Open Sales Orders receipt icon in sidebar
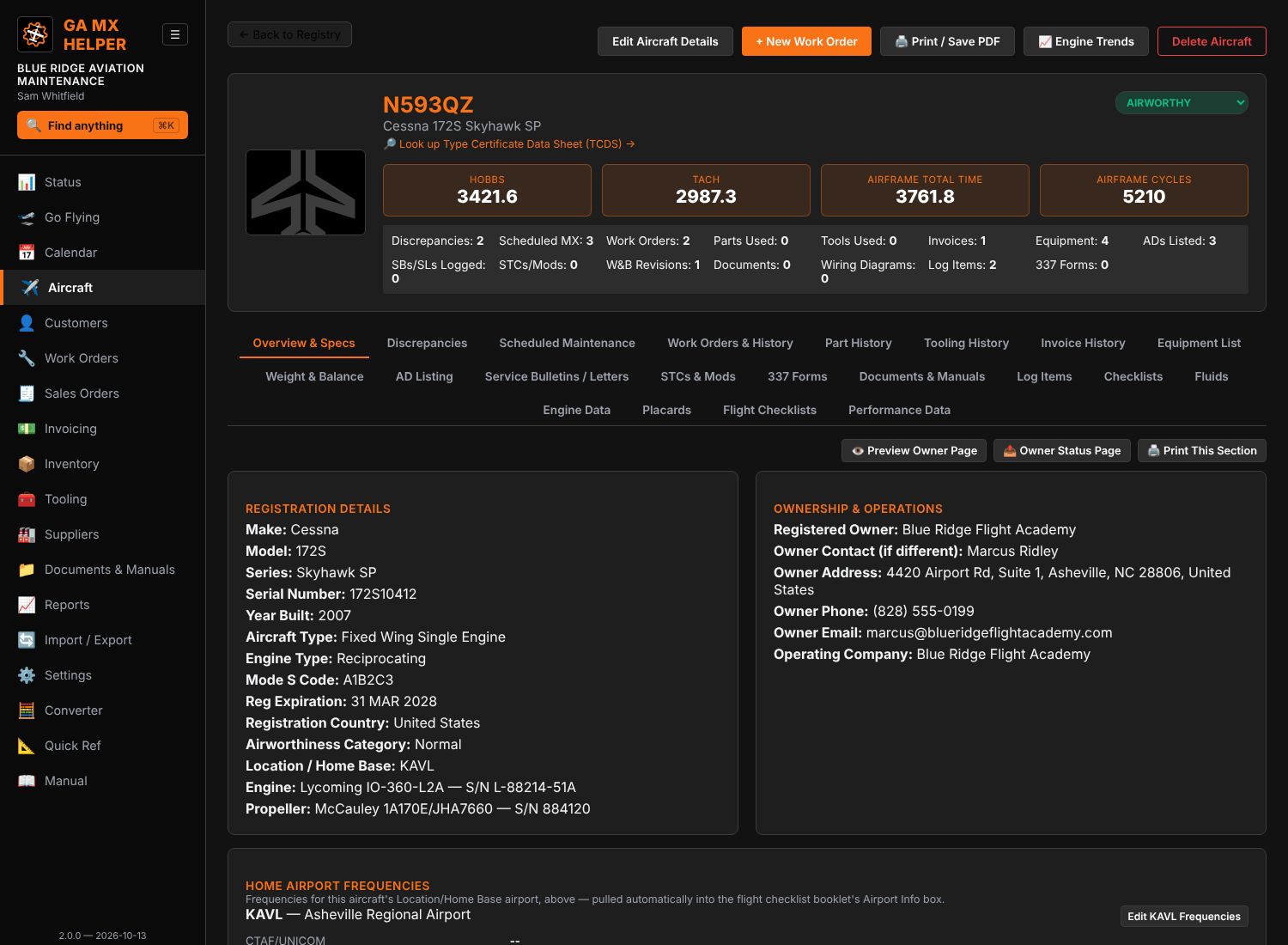Viewport: 1288px width, 945px height. [x=27, y=393]
